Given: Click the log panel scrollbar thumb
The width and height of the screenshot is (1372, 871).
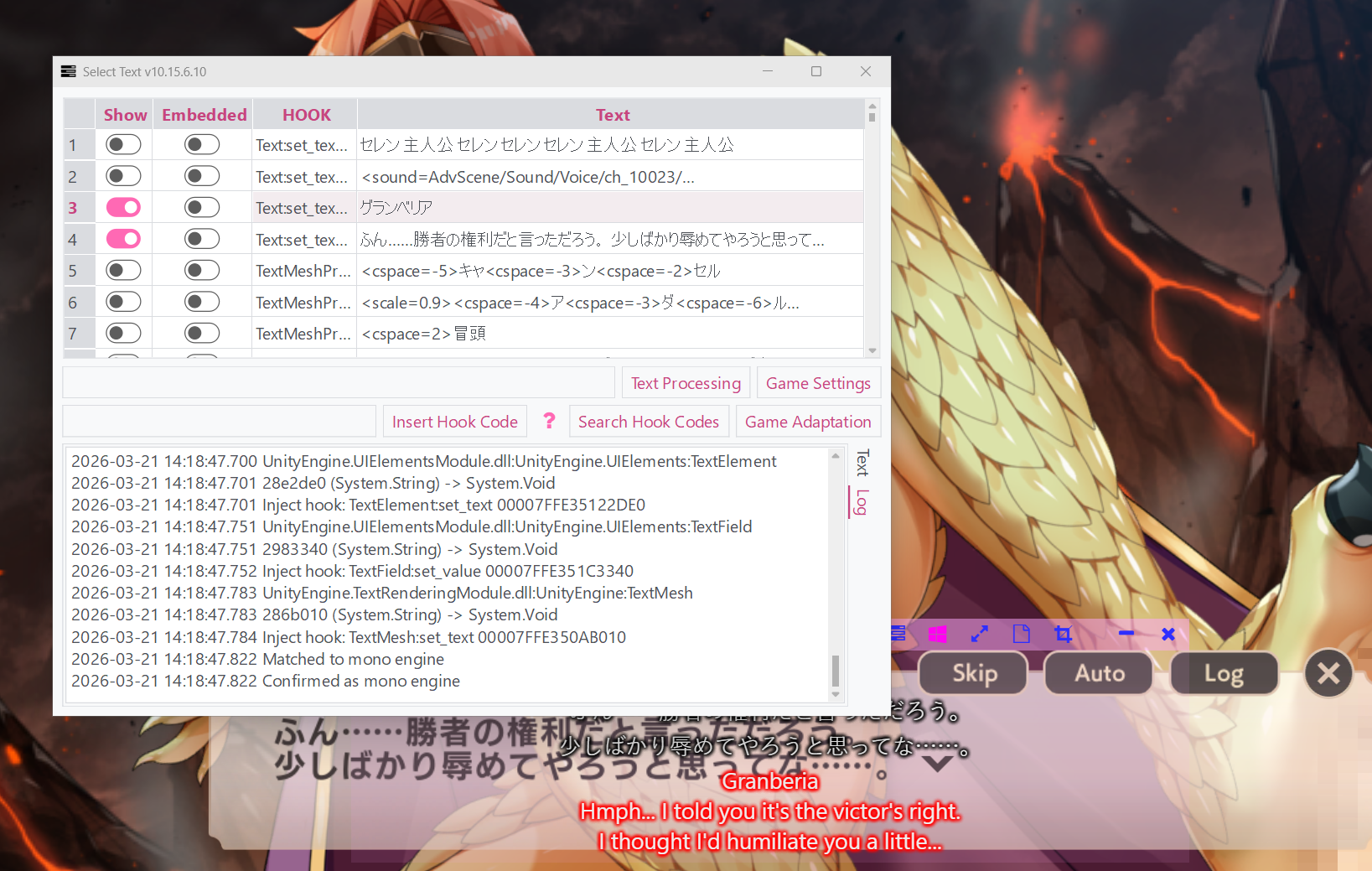Looking at the screenshot, I should pos(835,671).
